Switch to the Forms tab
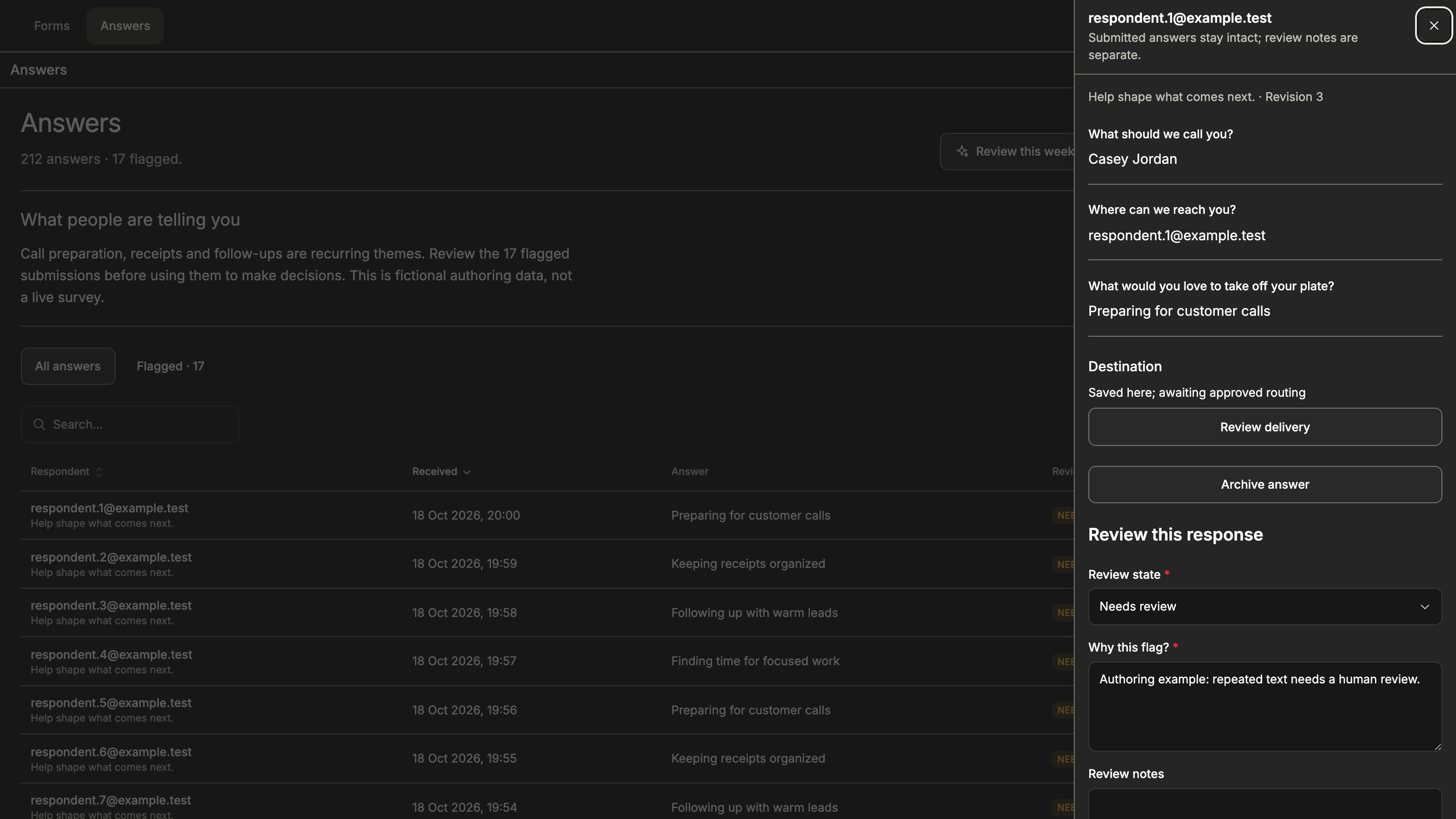1456x819 pixels. [x=51, y=26]
